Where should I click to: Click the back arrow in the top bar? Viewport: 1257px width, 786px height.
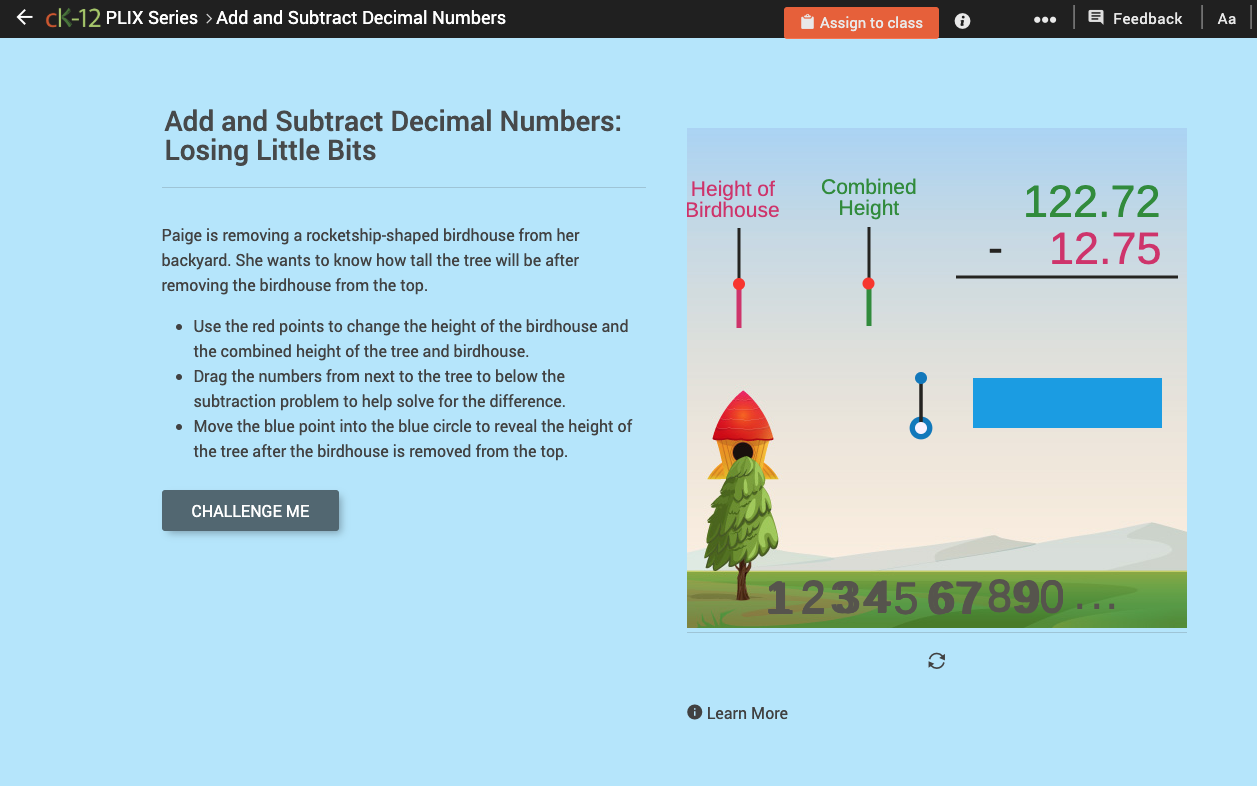point(24,17)
